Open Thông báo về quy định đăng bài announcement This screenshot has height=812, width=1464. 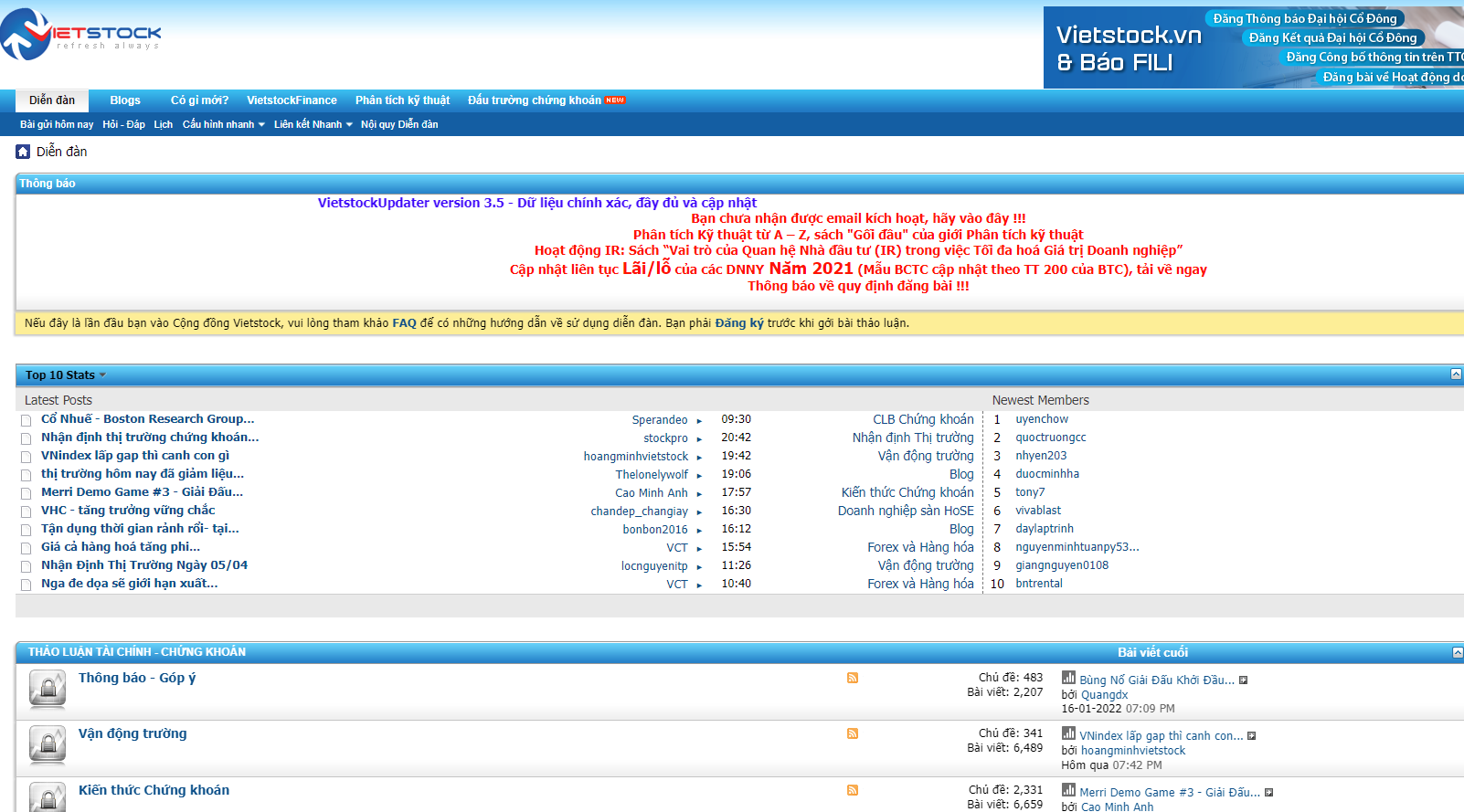(858, 286)
